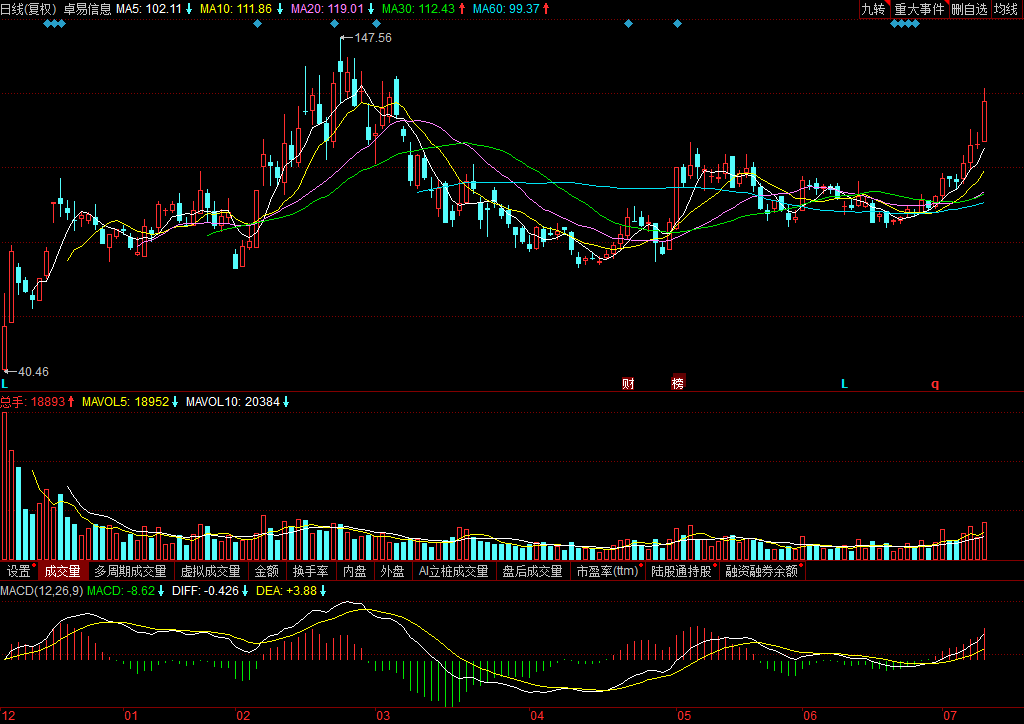Click the 卓易信息 stock name
1024x724 pixels.
coord(87,9)
